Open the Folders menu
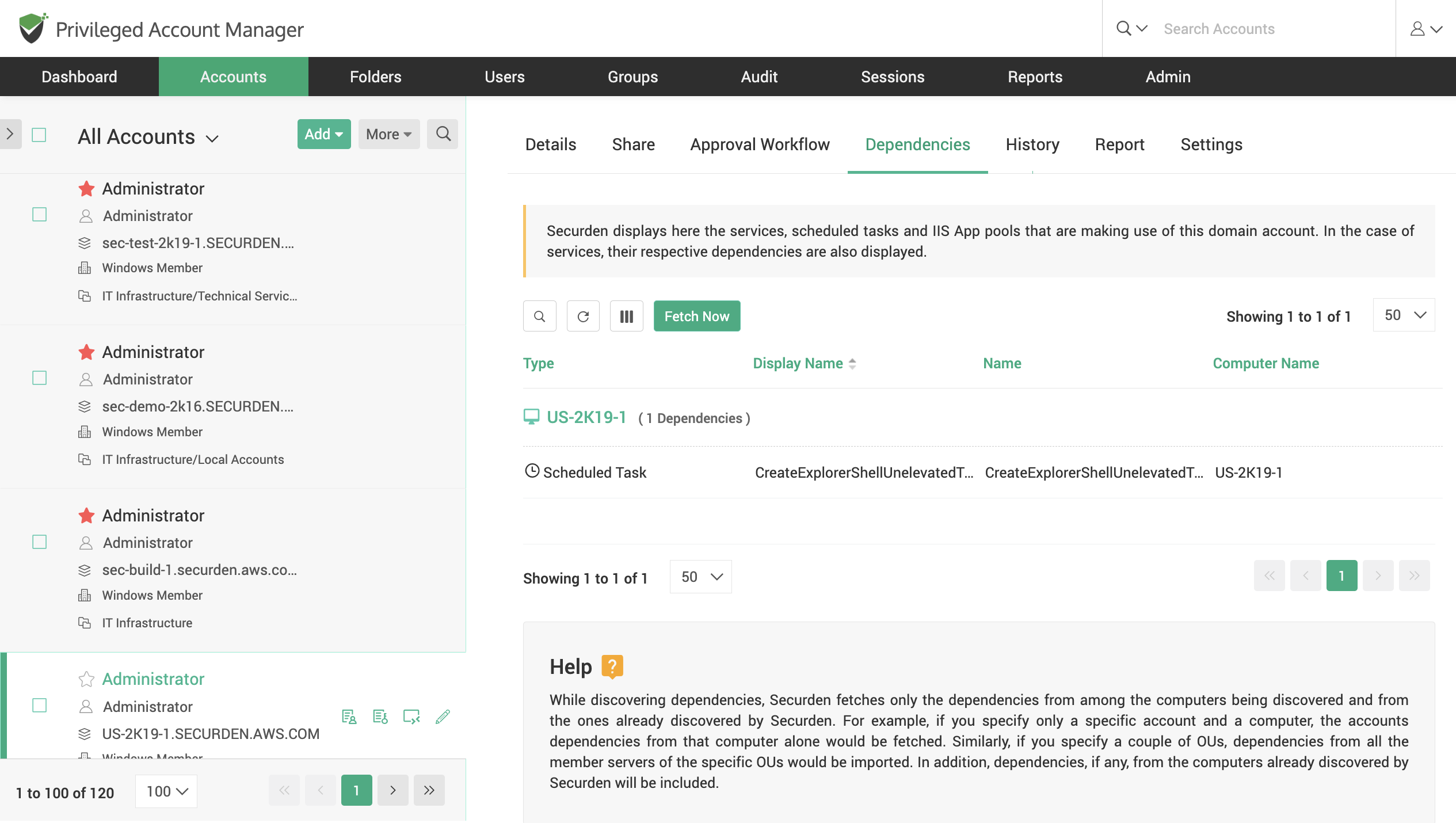The height and width of the screenshot is (823, 1456). 375,77
